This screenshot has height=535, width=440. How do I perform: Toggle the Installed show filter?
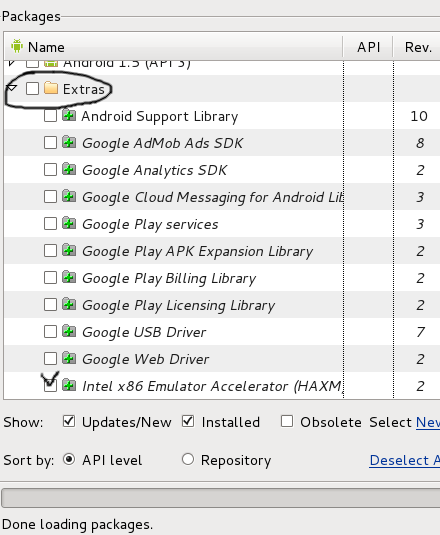click(188, 421)
